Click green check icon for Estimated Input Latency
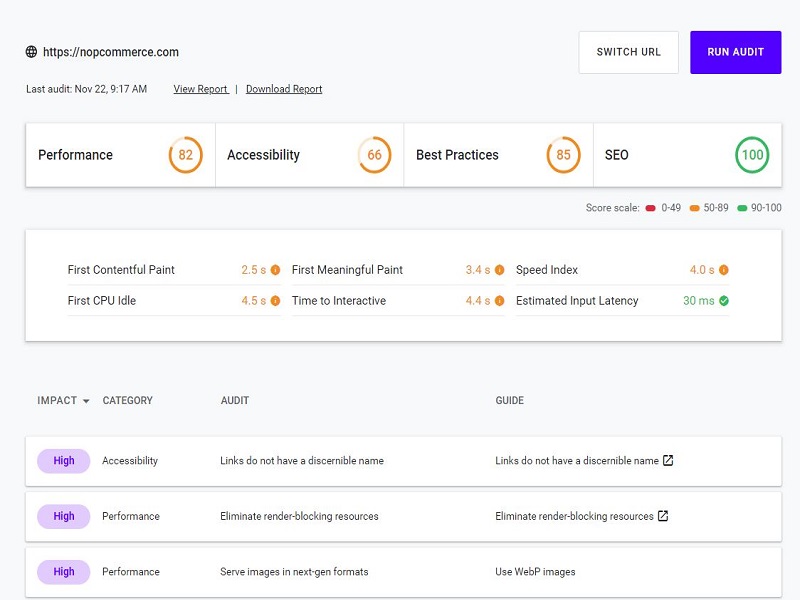The width and height of the screenshot is (800, 600). click(723, 301)
